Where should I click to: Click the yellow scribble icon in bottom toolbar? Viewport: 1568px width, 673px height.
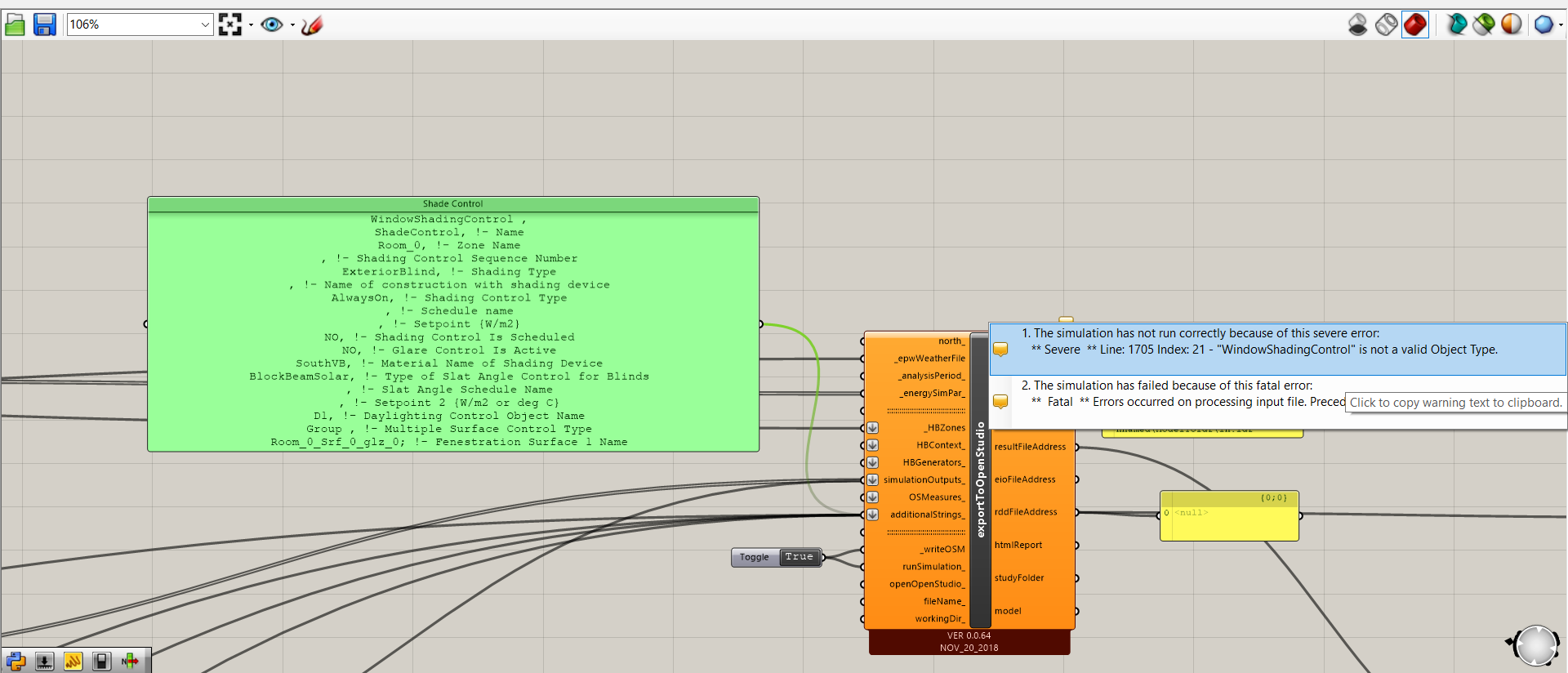73,661
